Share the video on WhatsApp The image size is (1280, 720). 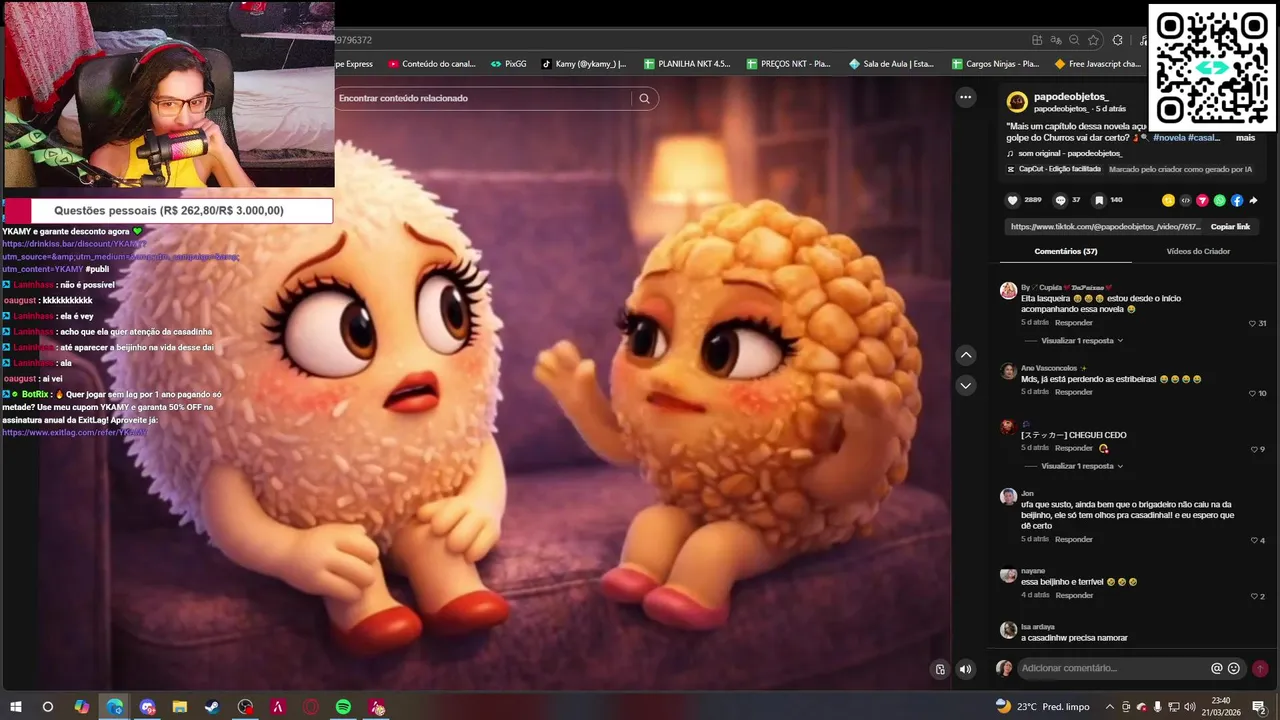1220,200
